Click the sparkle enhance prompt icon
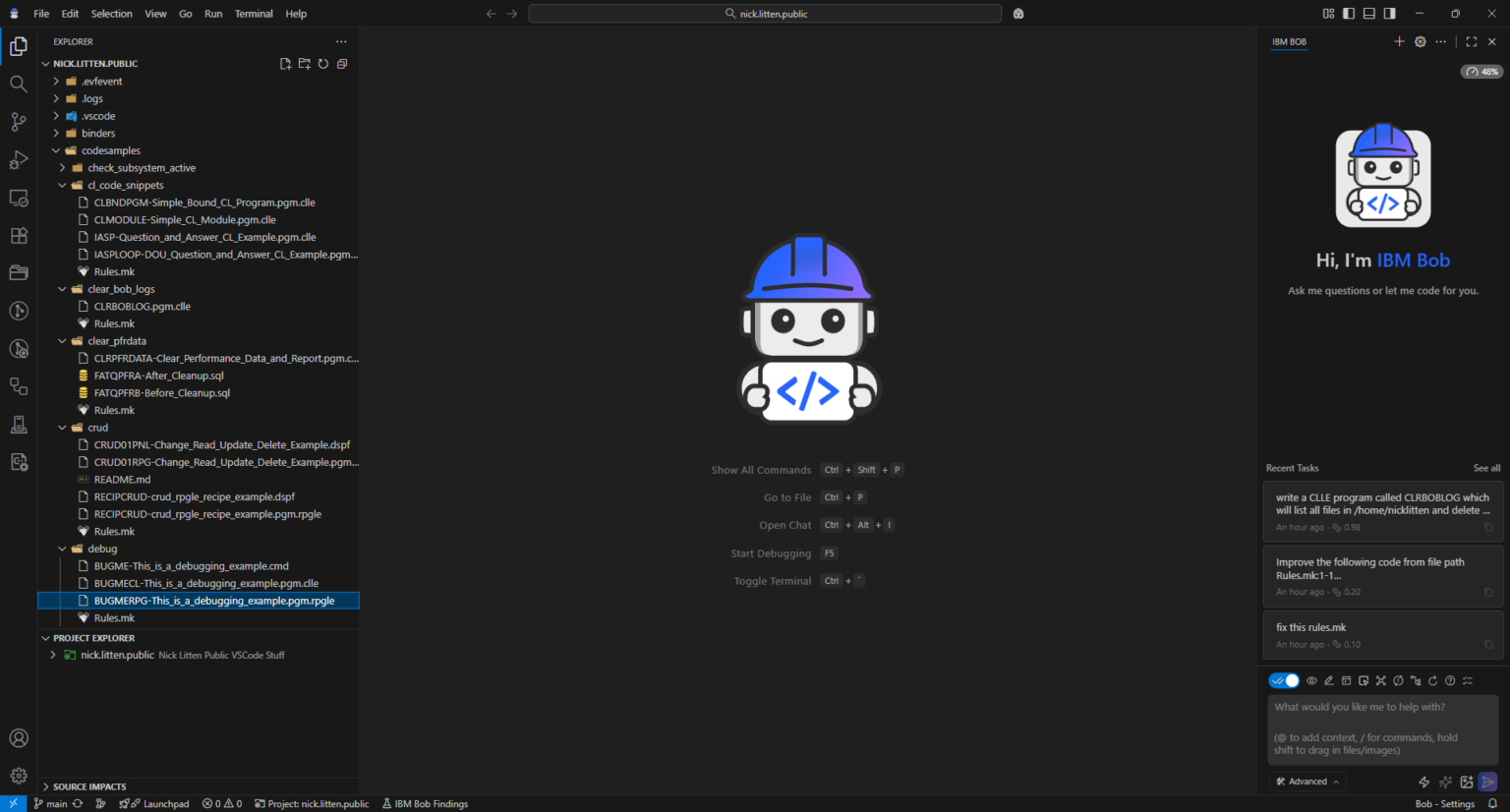 click(1445, 782)
